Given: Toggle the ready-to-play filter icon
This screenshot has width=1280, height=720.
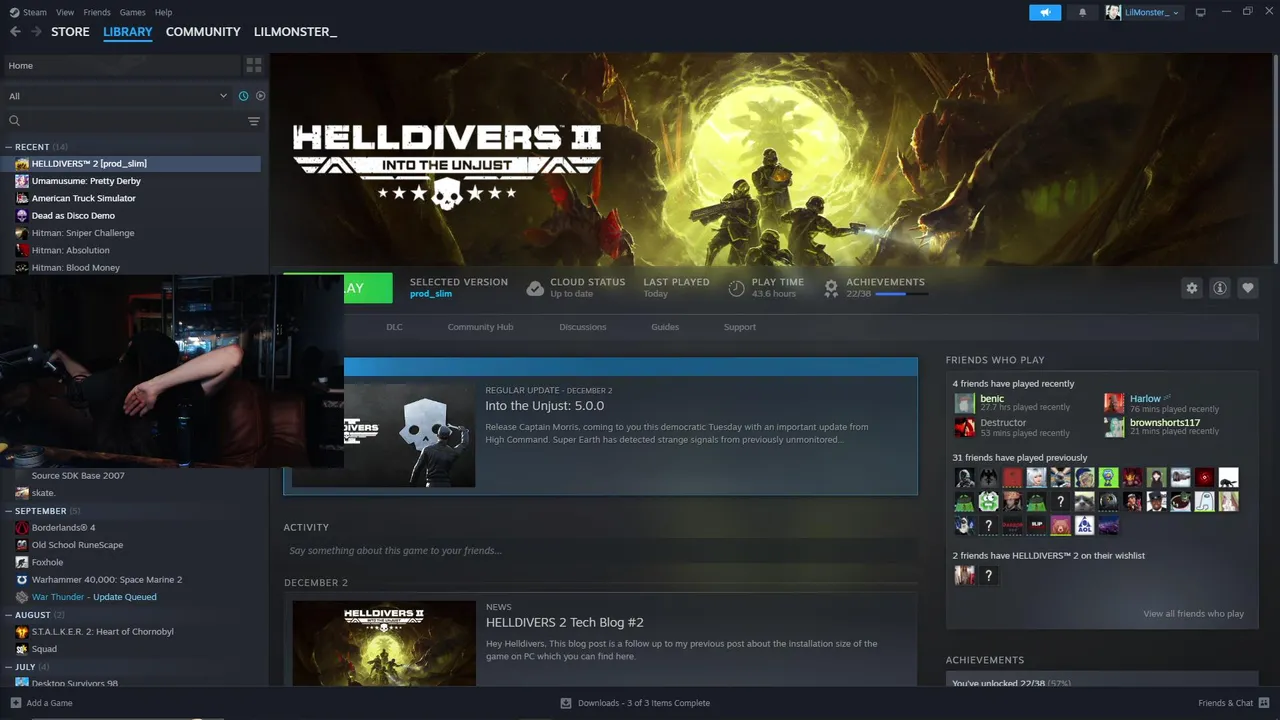Looking at the screenshot, I should click(x=260, y=96).
